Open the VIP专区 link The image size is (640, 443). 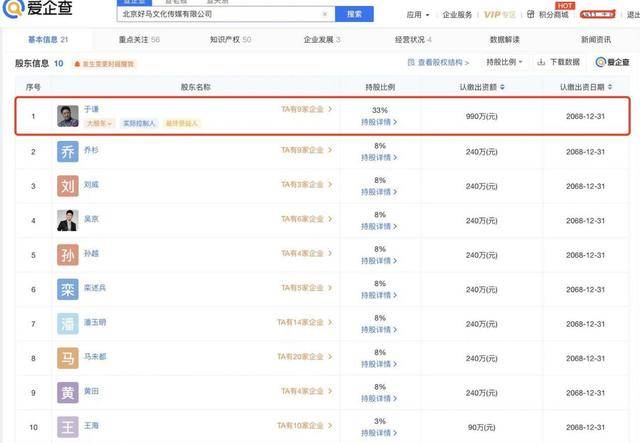pyautogui.click(x=500, y=15)
